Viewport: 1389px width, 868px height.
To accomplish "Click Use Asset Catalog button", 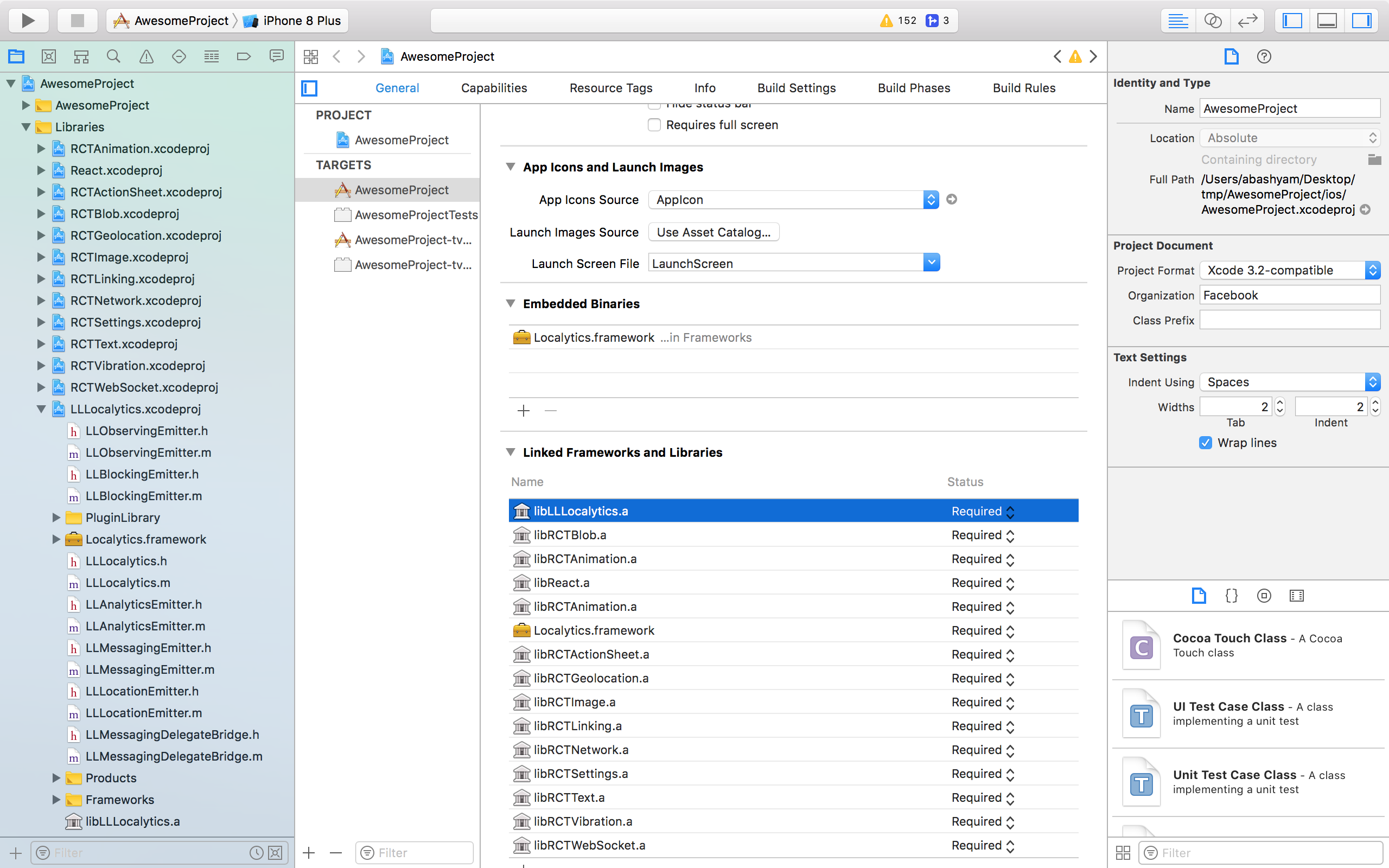I will [713, 232].
